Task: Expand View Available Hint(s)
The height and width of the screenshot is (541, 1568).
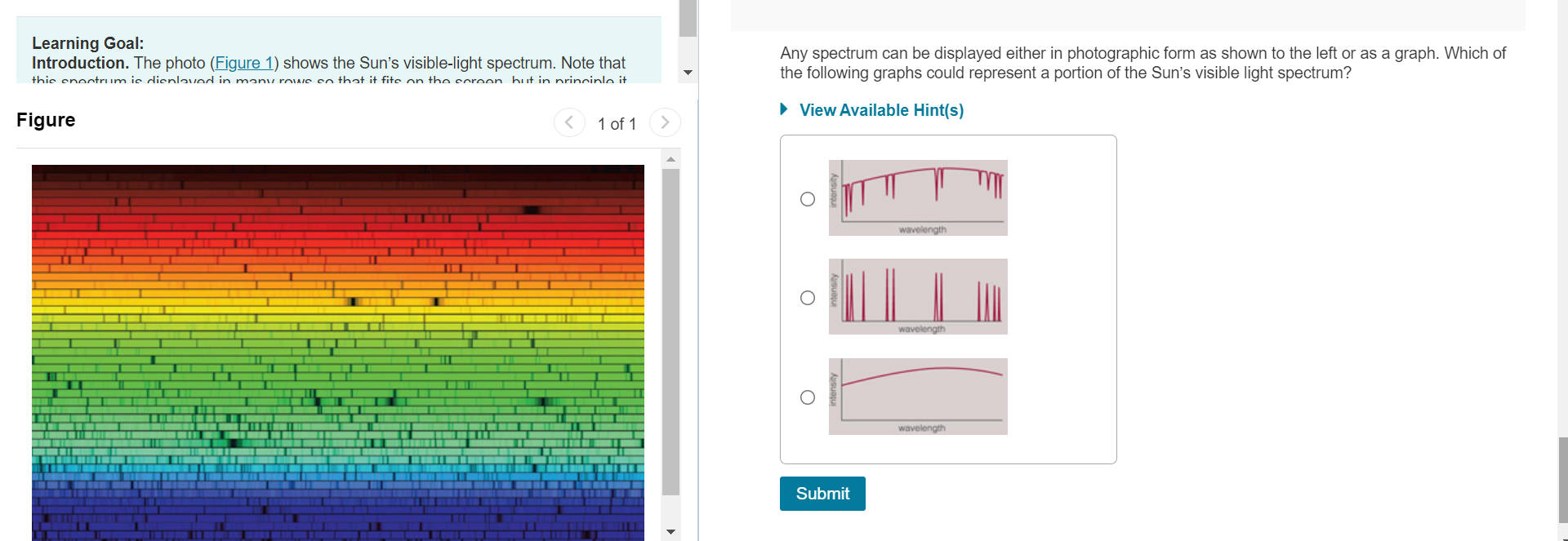Action: coord(881,110)
